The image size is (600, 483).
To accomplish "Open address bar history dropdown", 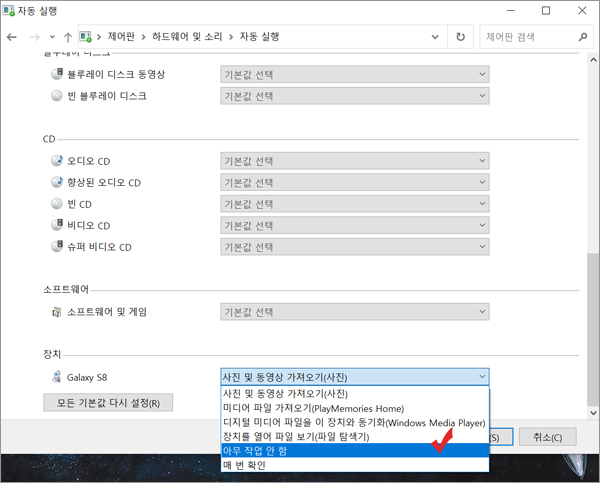I will click(x=435, y=37).
